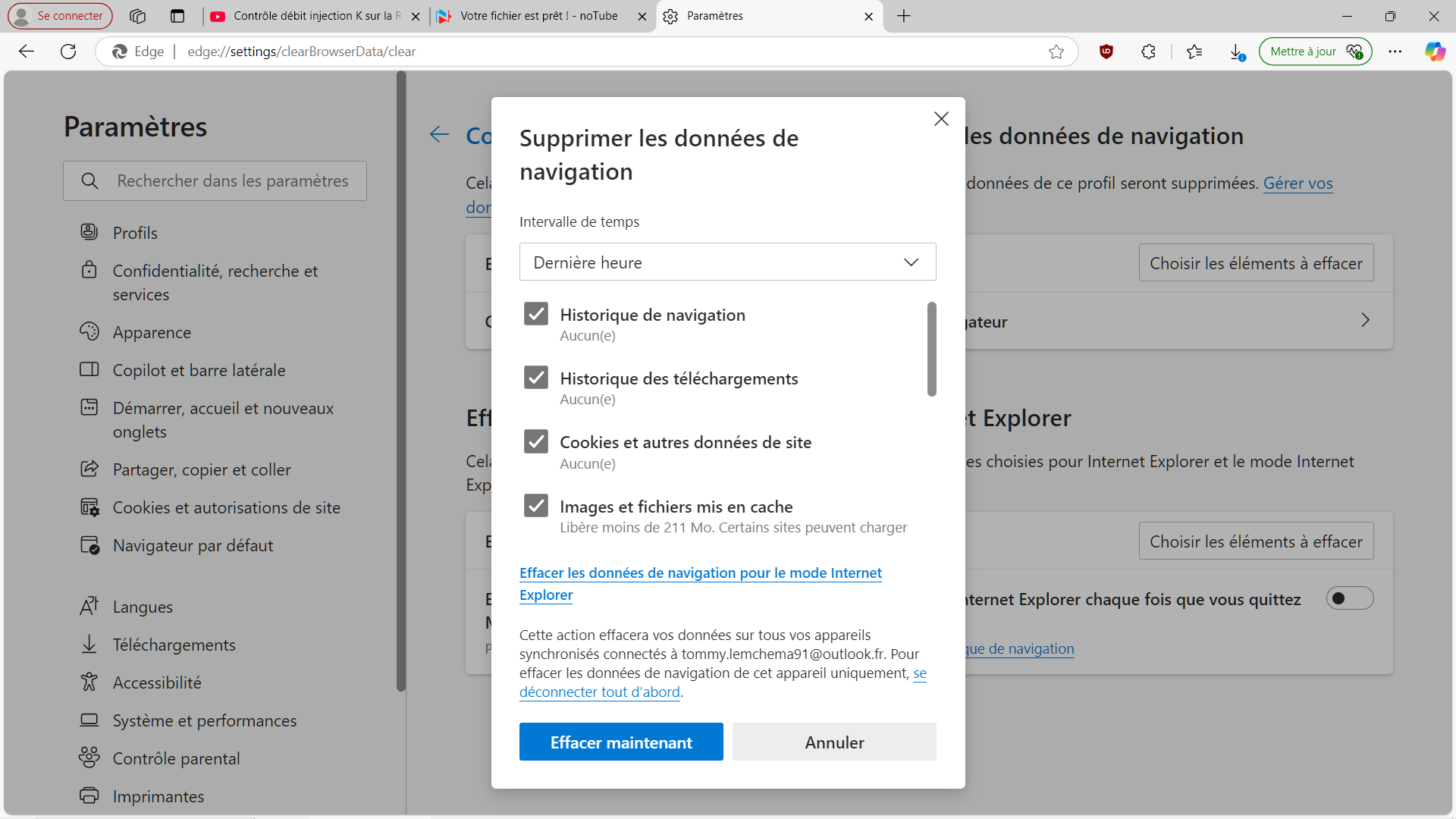Uncheck Historique de navigation checkbox
The image size is (1456, 819).
(536, 314)
